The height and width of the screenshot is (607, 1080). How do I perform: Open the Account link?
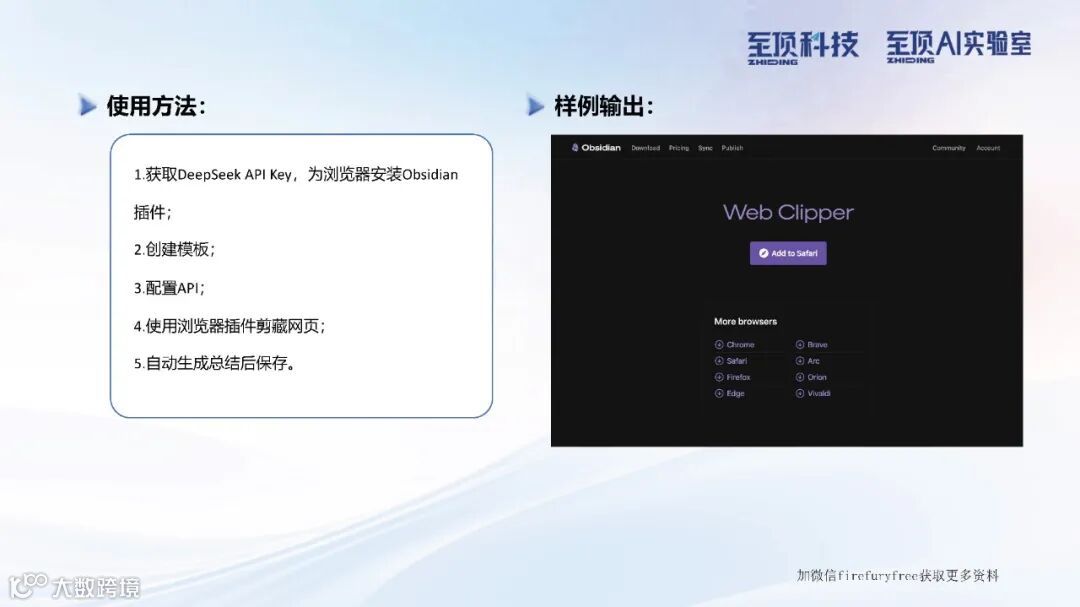tap(988, 148)
